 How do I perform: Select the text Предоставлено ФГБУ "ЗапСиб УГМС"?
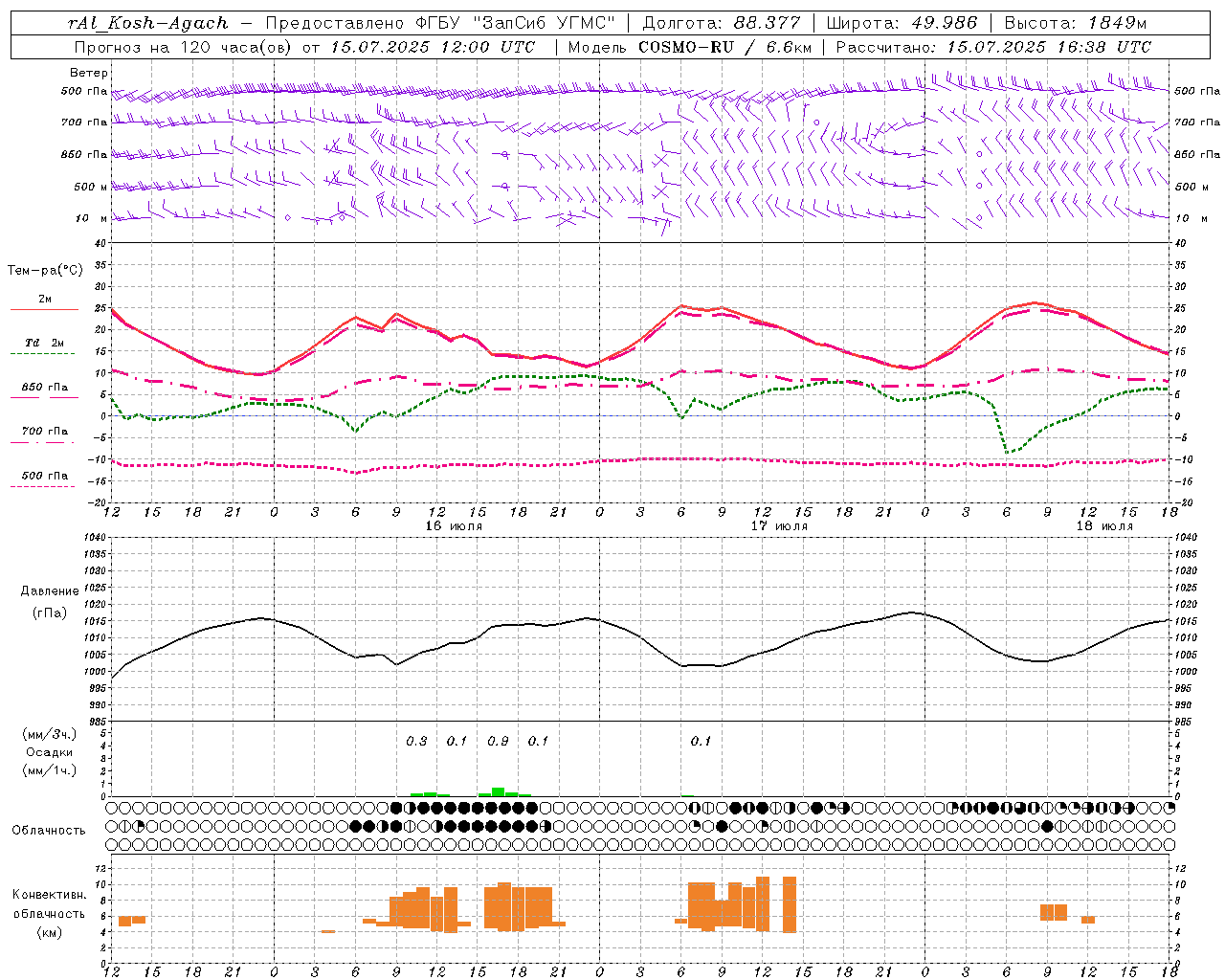(x=440, y=23)
